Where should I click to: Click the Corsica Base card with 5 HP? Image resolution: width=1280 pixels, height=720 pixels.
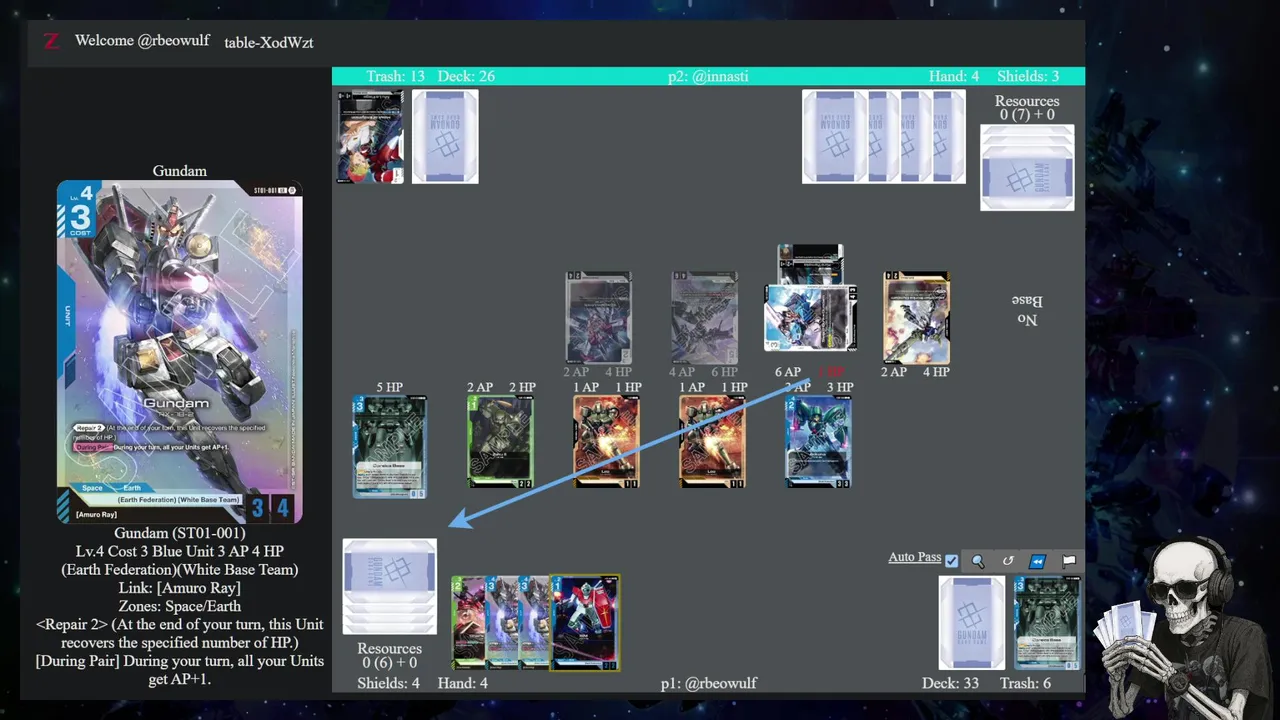(x=389, y=447)
